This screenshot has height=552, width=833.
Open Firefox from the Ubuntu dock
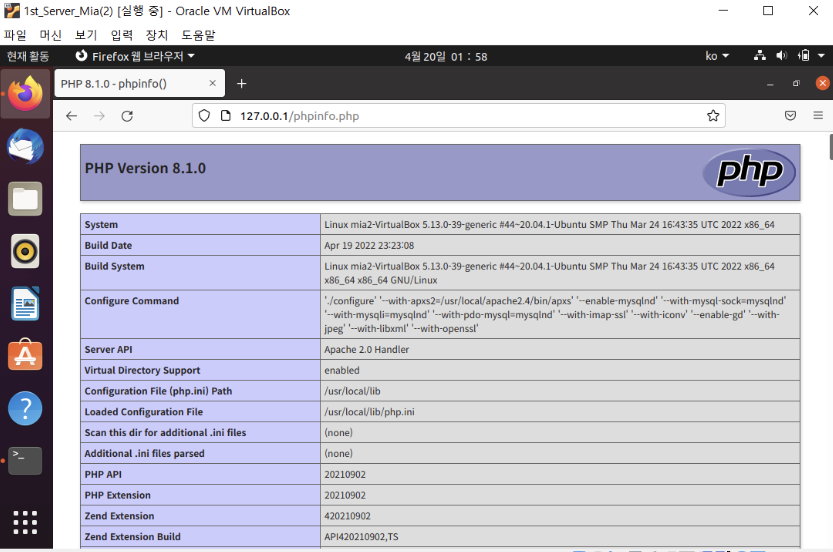[x=25, y=94]
